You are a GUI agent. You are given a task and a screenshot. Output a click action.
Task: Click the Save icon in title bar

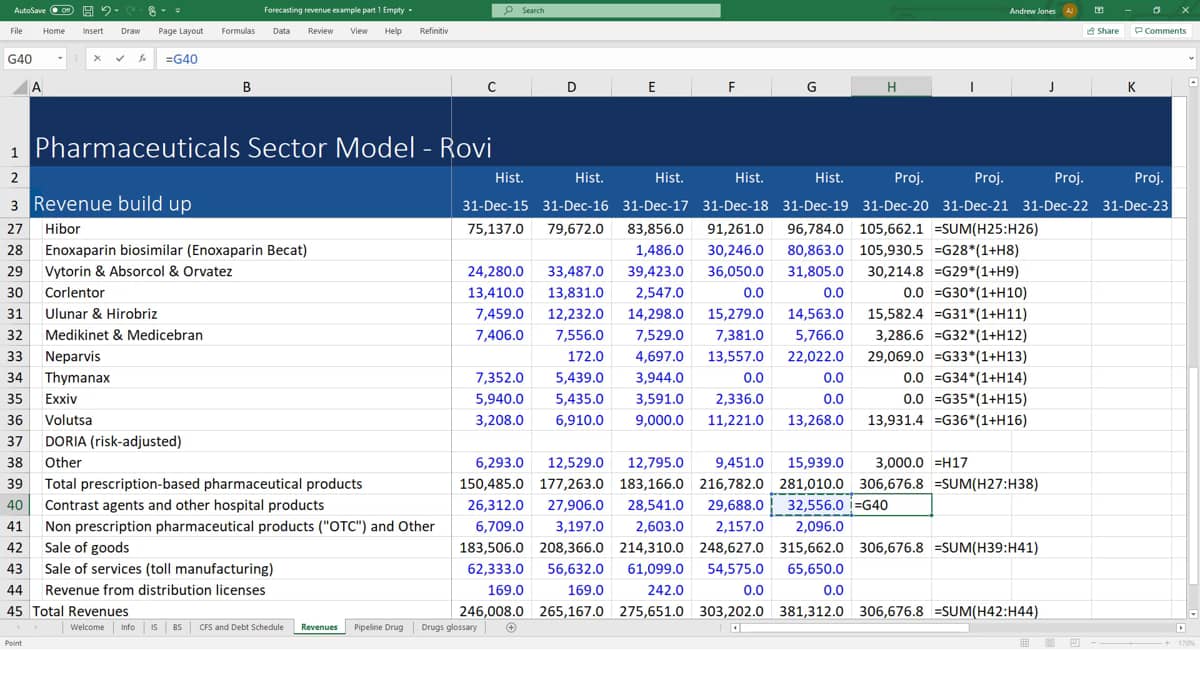click(89, 10)
